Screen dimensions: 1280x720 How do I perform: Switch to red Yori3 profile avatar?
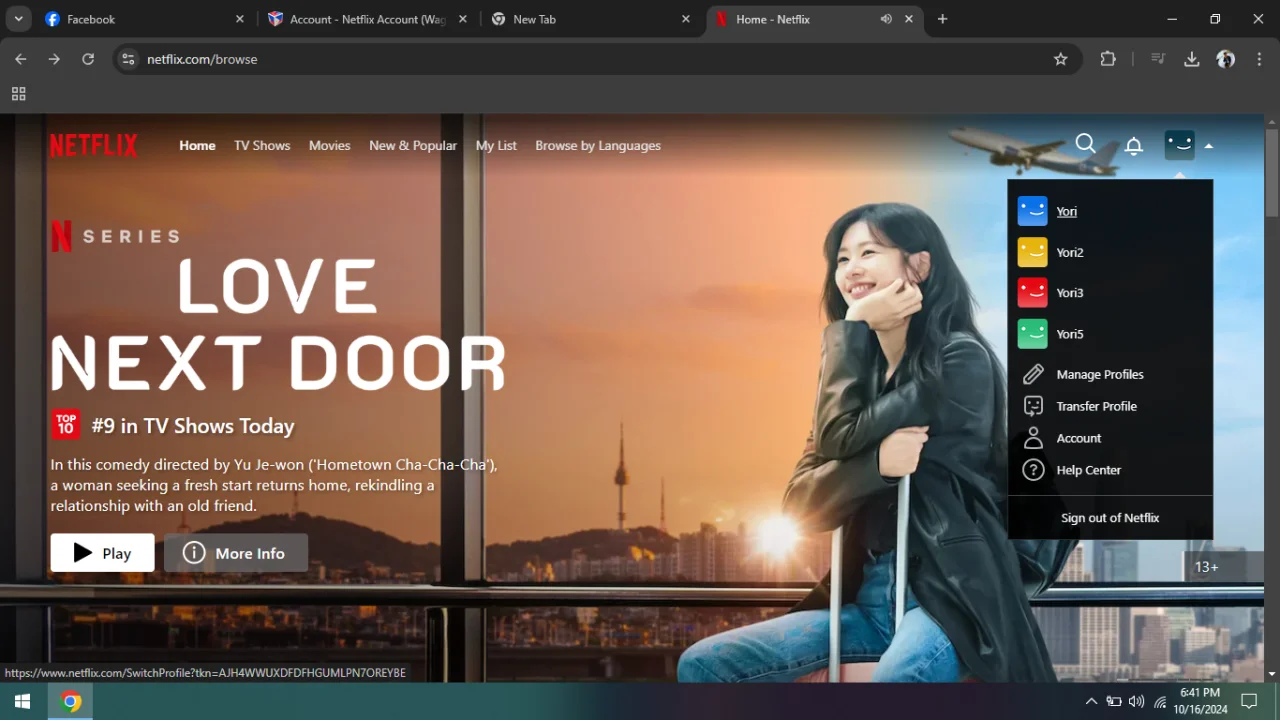(1032, 293)
